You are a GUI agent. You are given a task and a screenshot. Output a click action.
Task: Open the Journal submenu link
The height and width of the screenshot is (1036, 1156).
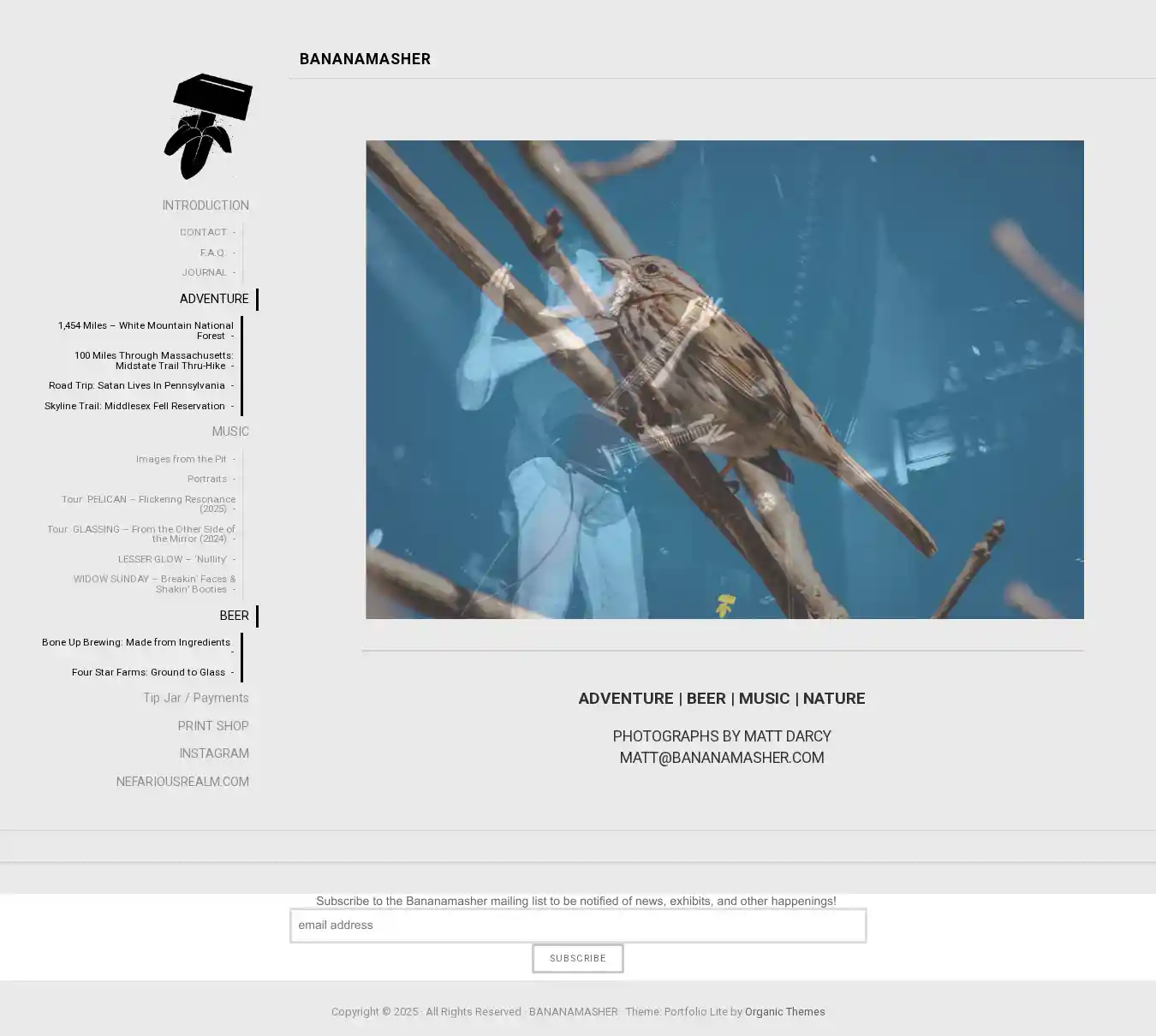[x=204, y=272]
